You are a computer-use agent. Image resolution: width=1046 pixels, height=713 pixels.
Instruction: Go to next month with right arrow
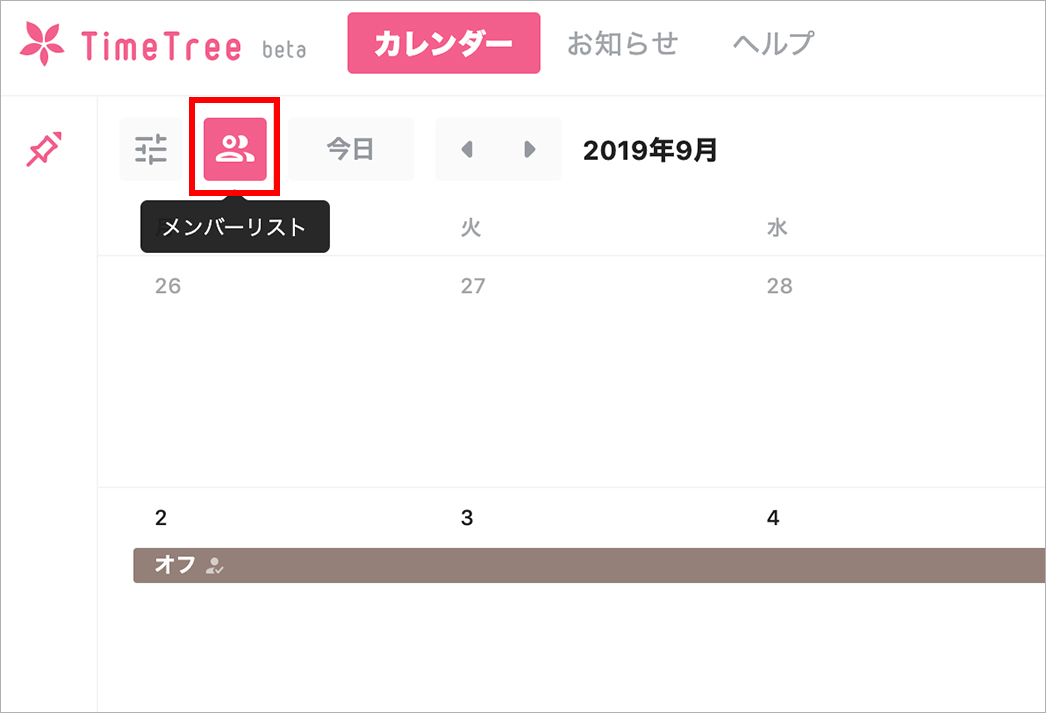point(529,150)
